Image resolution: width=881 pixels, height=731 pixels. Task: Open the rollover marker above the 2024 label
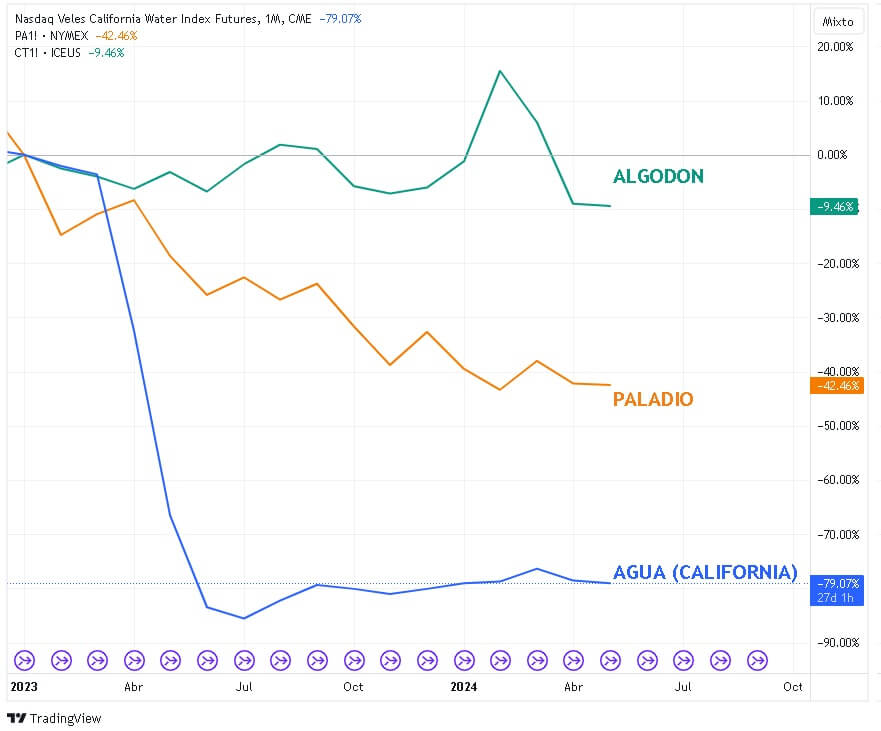[464, 660]
